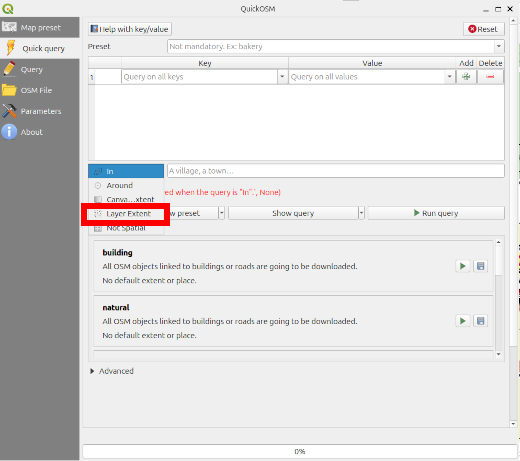Screen dimensions: 520x461
Task: Open the Preset combo box dropdown arrow
Action: (x=499, y=46)
